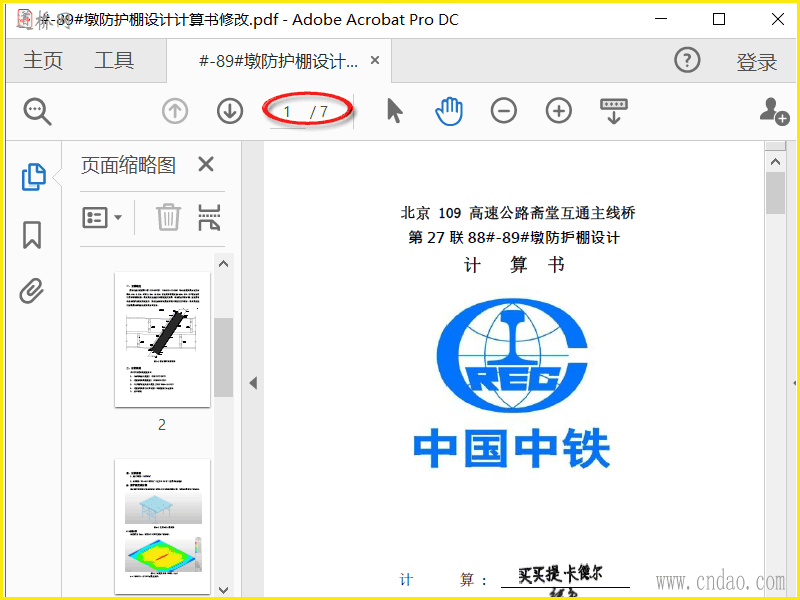Click the 页面缩略图 panel title
The image size is (800, 600).
coord(128,165)
